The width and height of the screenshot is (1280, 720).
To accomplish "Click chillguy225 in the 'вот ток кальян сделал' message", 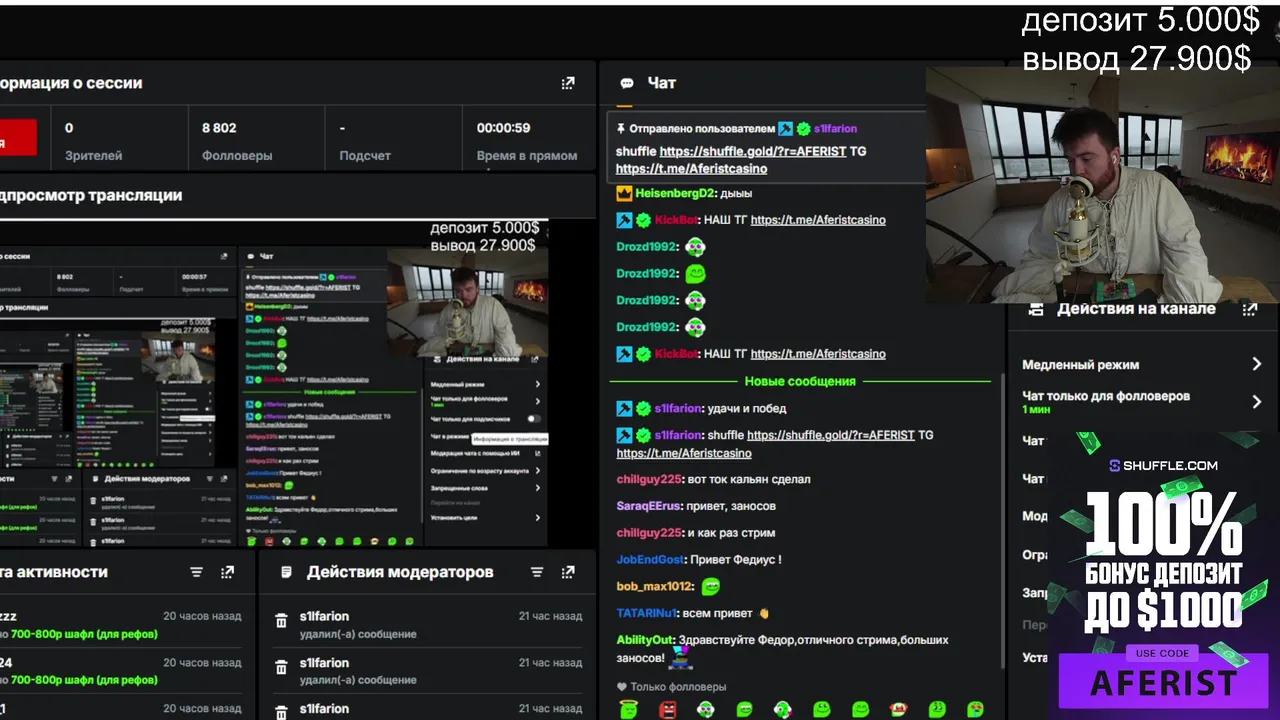I will (649, 479).
